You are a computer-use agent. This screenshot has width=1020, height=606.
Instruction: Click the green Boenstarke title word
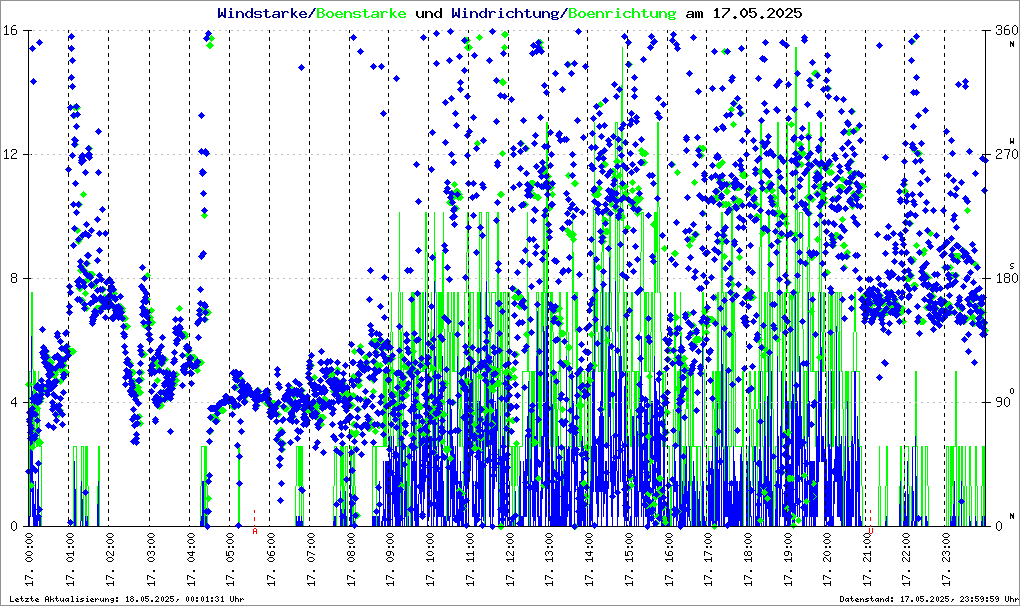tap(362, 14)
